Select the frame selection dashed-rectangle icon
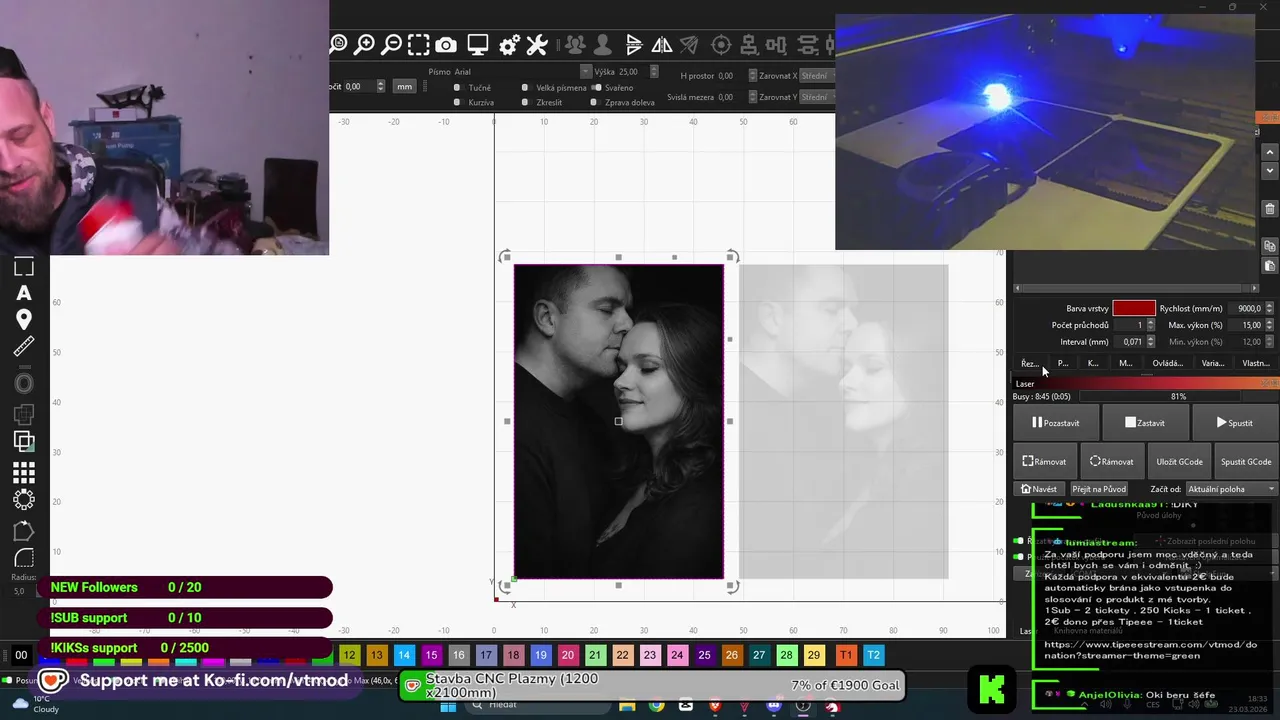This screenshot has height=720, width=1280. click(419, 44)
